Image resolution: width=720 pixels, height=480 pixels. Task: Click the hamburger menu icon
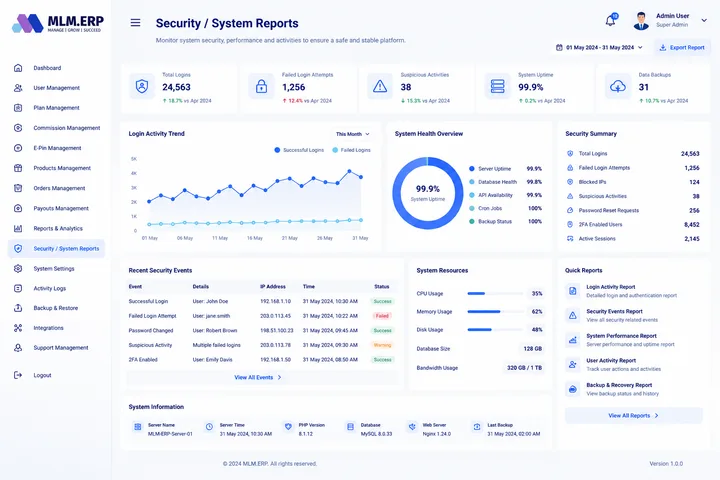(135, 23)
